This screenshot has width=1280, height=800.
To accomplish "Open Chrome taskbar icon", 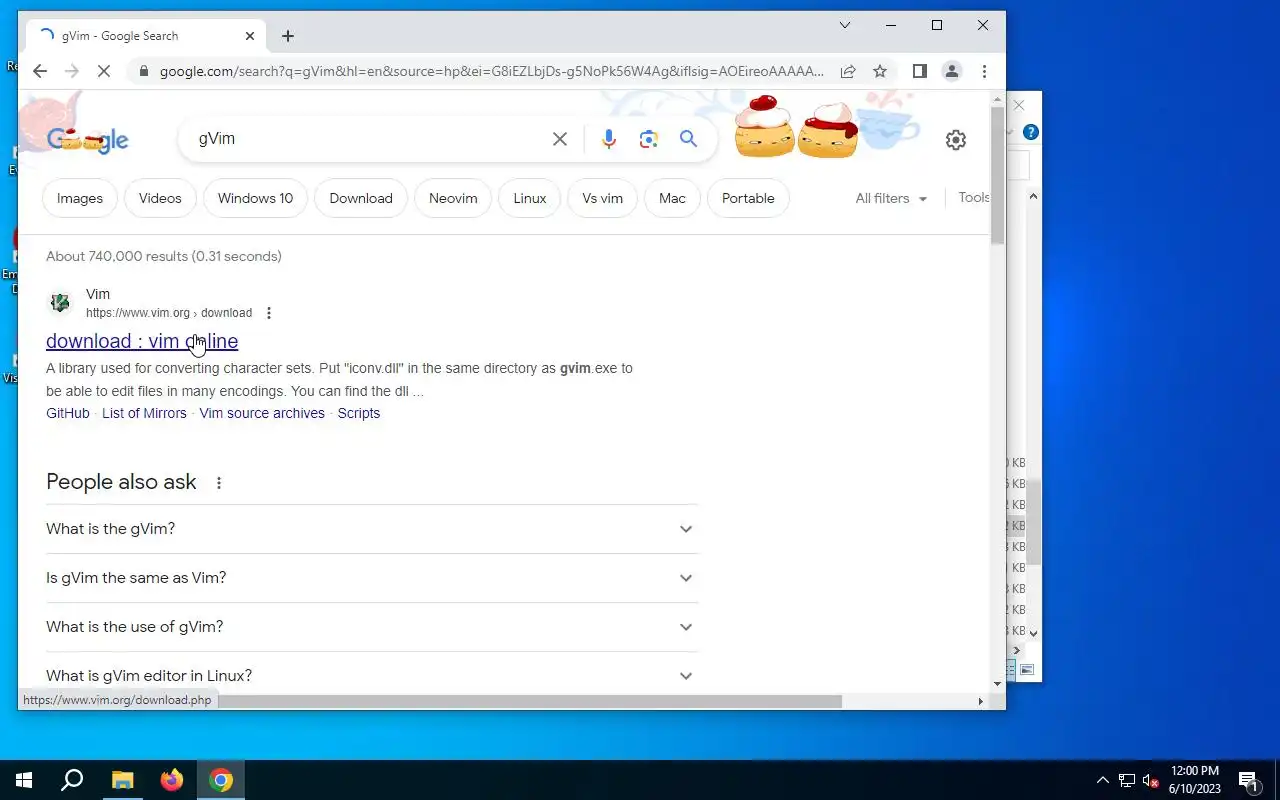I will 221,780.
